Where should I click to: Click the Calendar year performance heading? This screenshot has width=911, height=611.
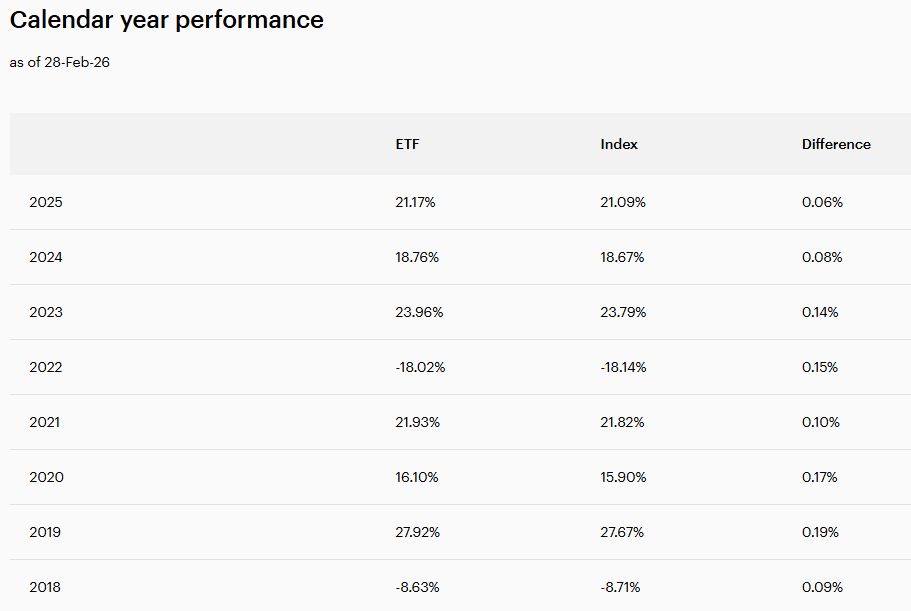pos(167,20)
